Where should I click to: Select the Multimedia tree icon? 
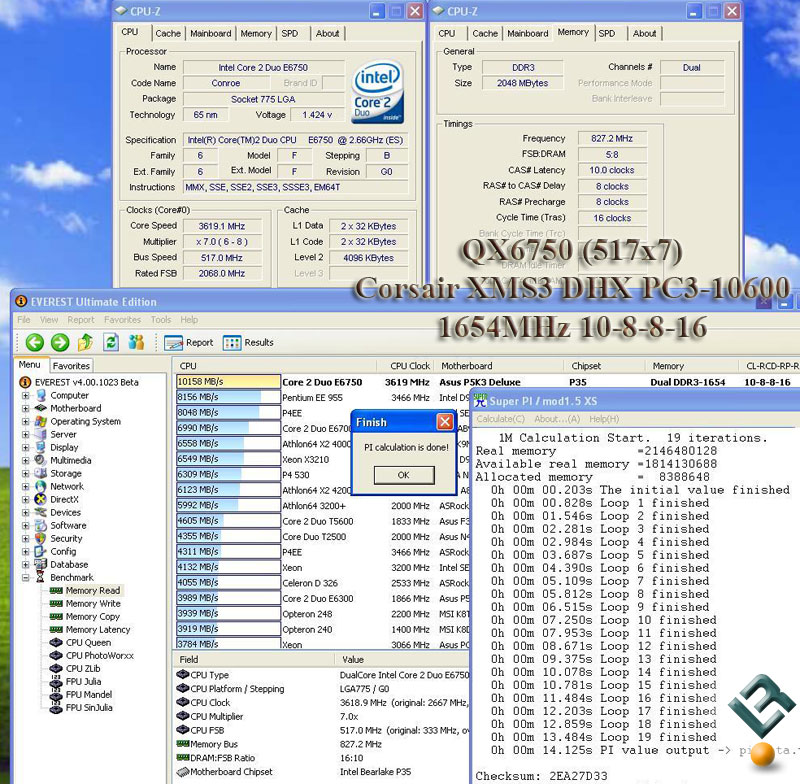pos(41,460)
